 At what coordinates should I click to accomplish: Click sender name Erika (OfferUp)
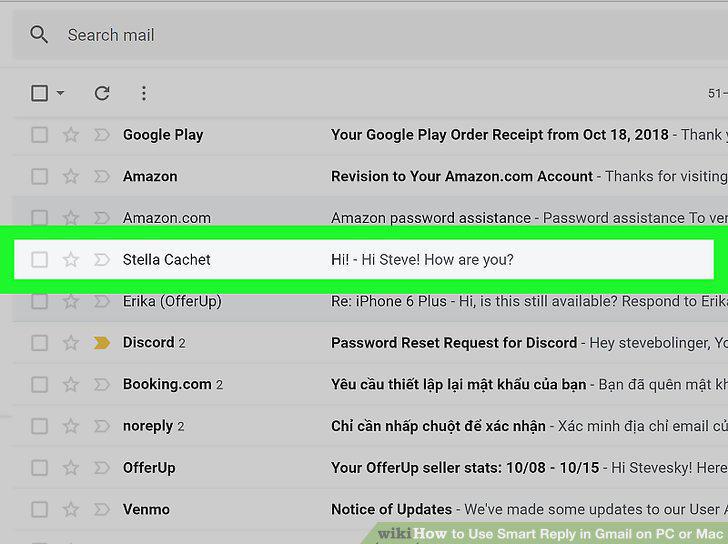click(172, 301)
